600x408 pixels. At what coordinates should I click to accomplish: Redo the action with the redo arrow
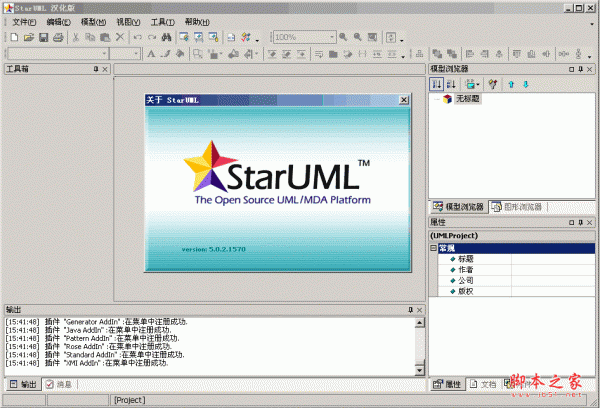[152, 37]
